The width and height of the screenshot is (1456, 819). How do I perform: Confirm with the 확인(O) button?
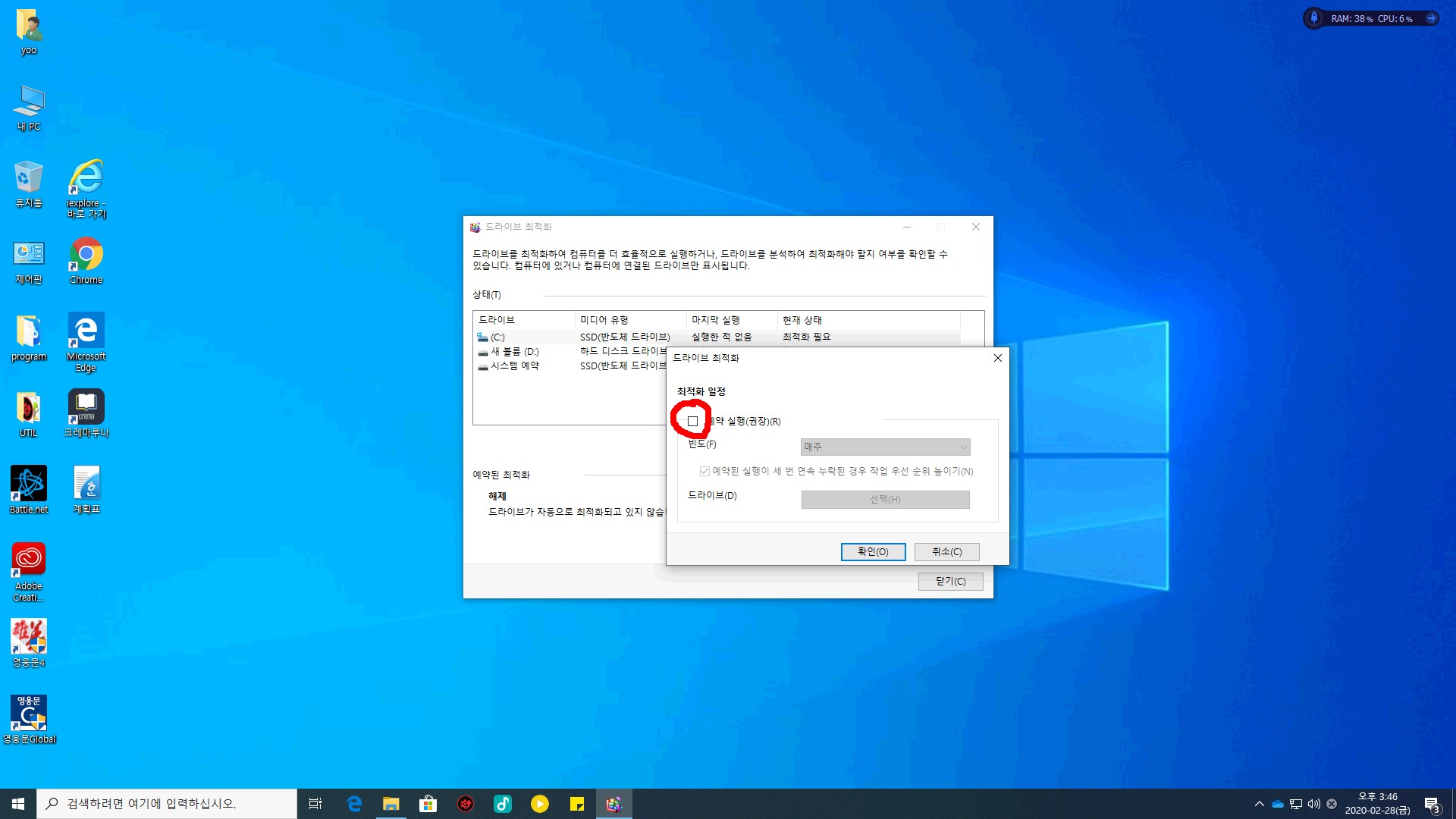(873, 551)
